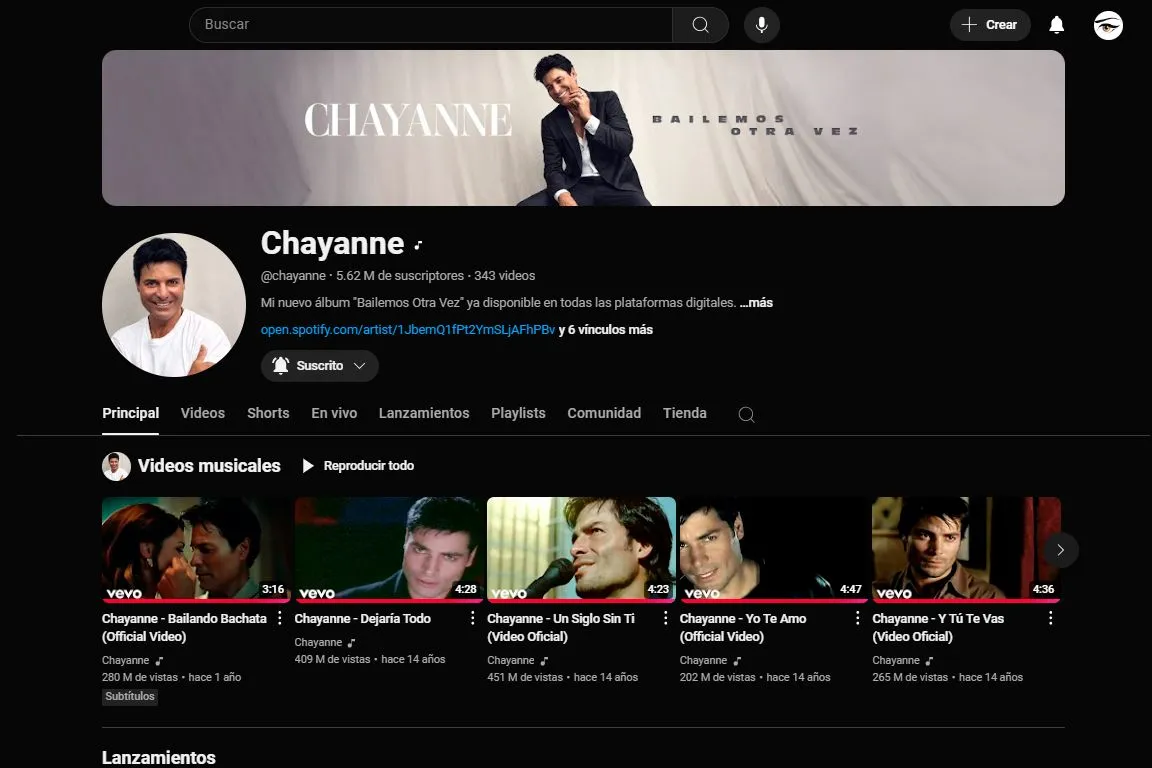Activate voice search microphone

click(x=761, y=25)
